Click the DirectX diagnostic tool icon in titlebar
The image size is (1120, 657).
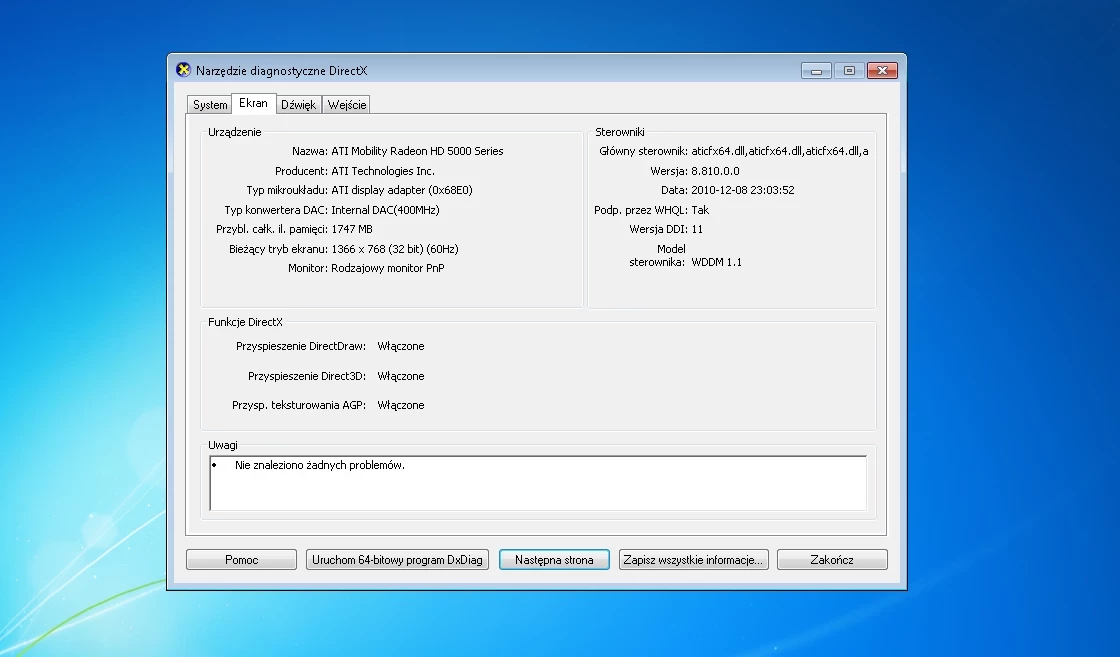(x=184, y=70)
